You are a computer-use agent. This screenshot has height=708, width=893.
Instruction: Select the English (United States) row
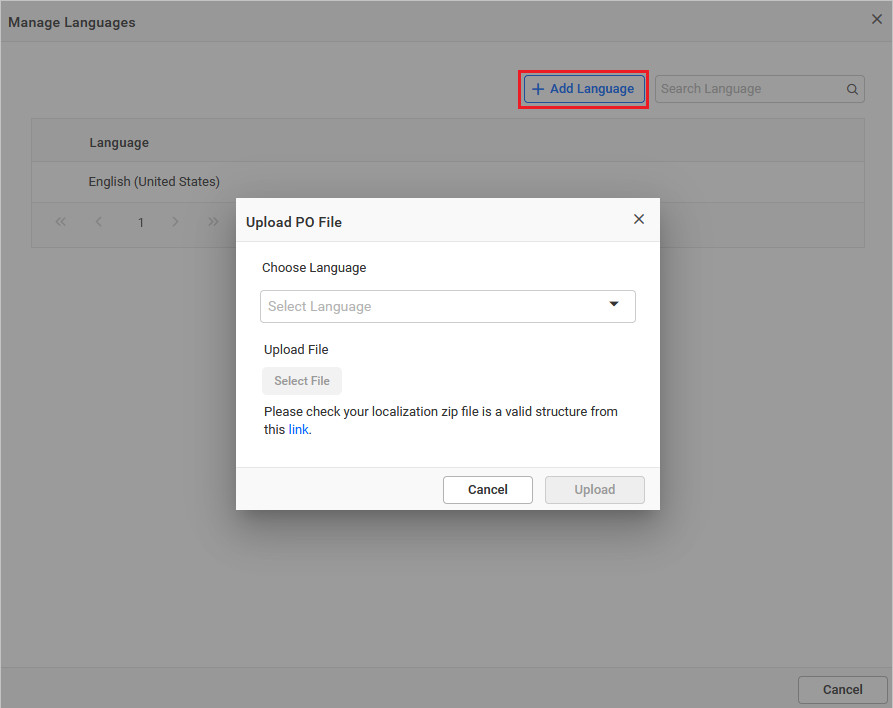pyautogui.click(x=154, y=182)
